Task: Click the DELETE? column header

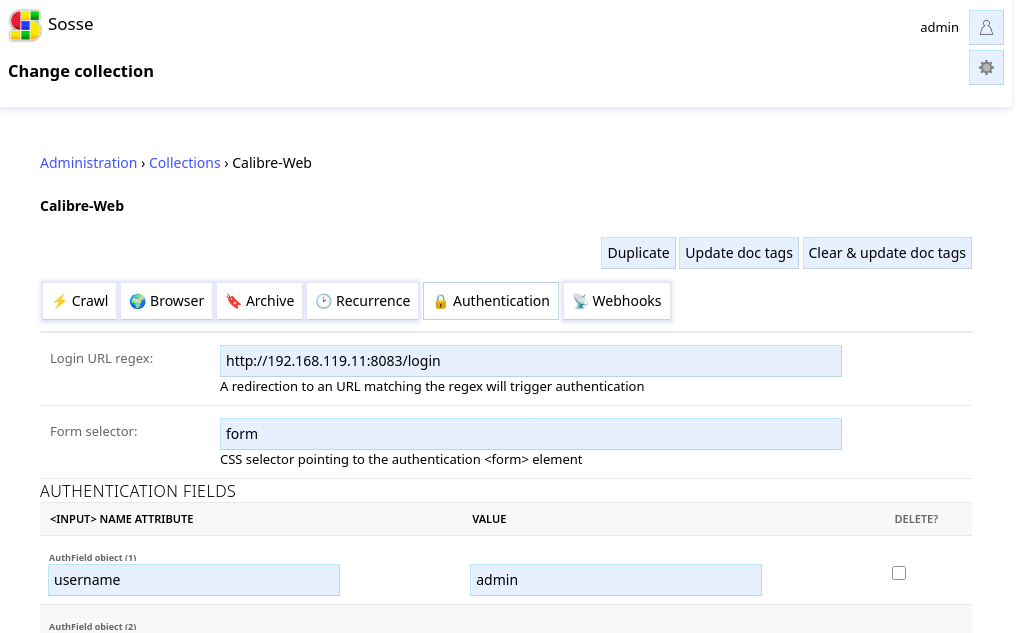Action: pyautogui.click(x=916, y=519)
